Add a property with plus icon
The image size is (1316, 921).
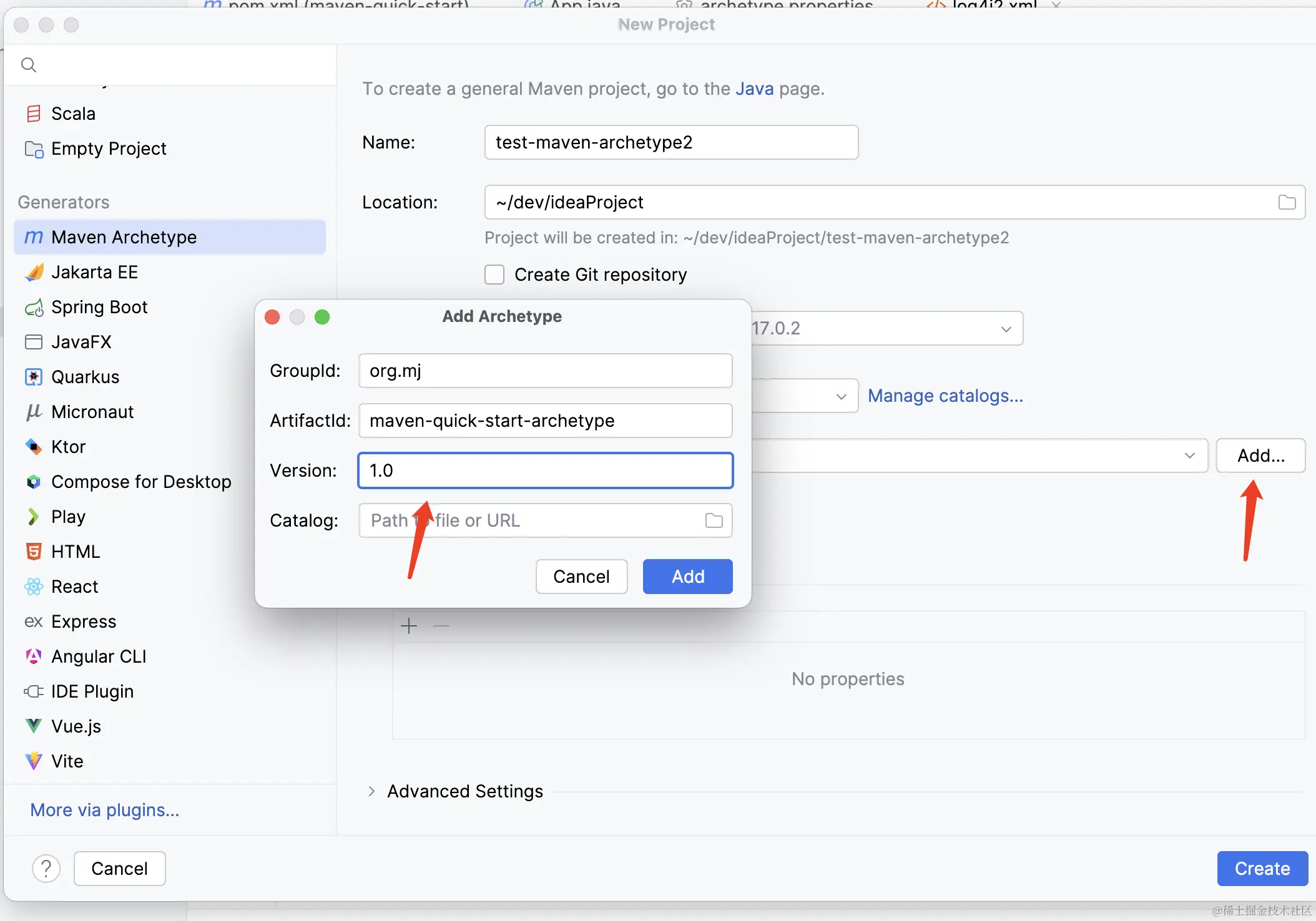409,625
